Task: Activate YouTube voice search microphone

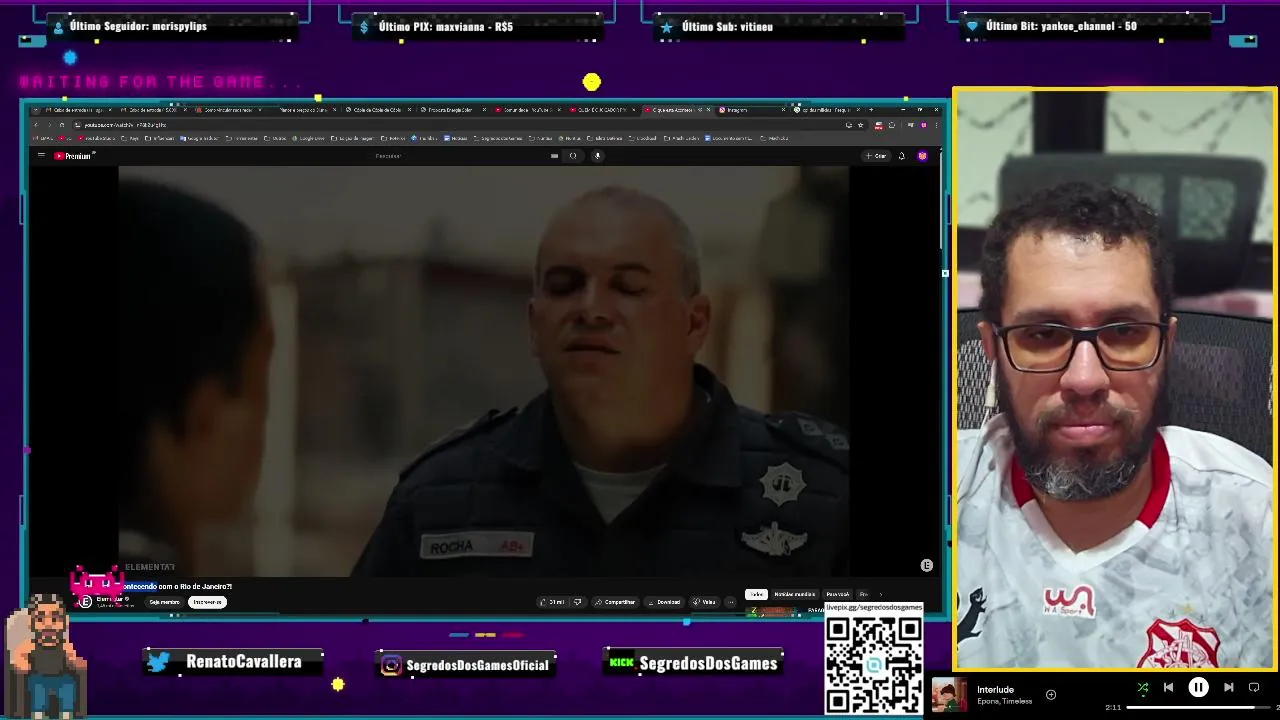Action: pyautogui.click(x=598, y=156)
